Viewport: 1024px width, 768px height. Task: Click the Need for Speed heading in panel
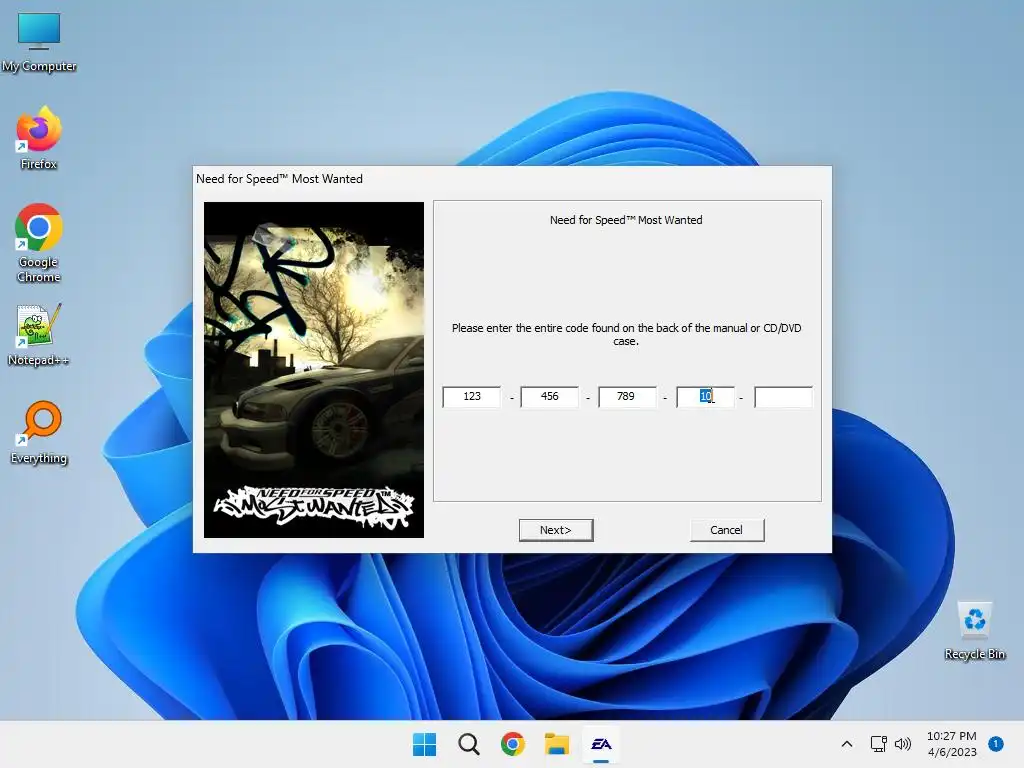(x=626, y=220)
